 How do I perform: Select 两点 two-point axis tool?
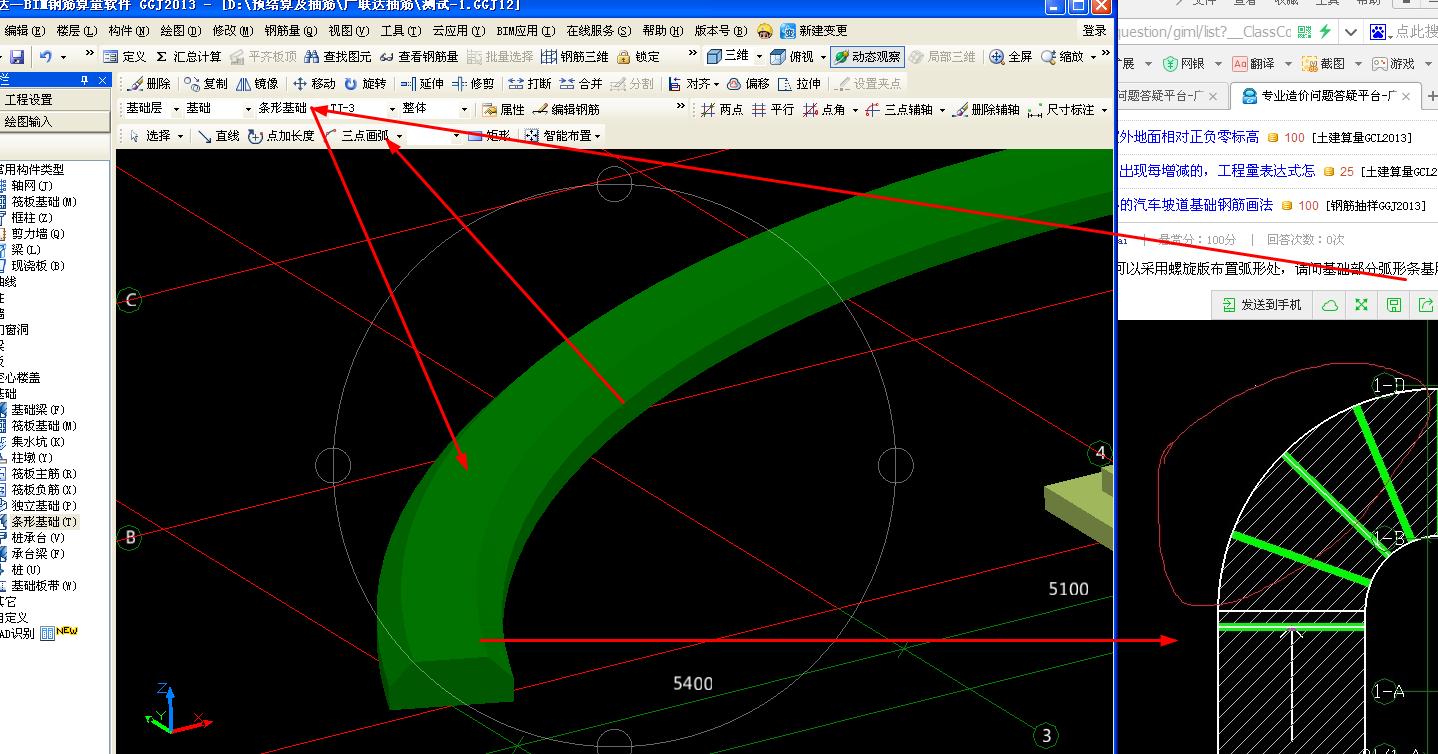point(721,109)
